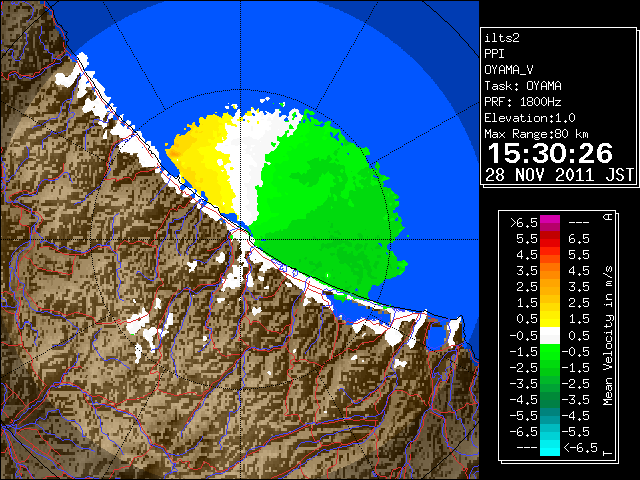Click the white zero-velocity echo between yellow and green
The image size is (640, 480).
(247, 163)
